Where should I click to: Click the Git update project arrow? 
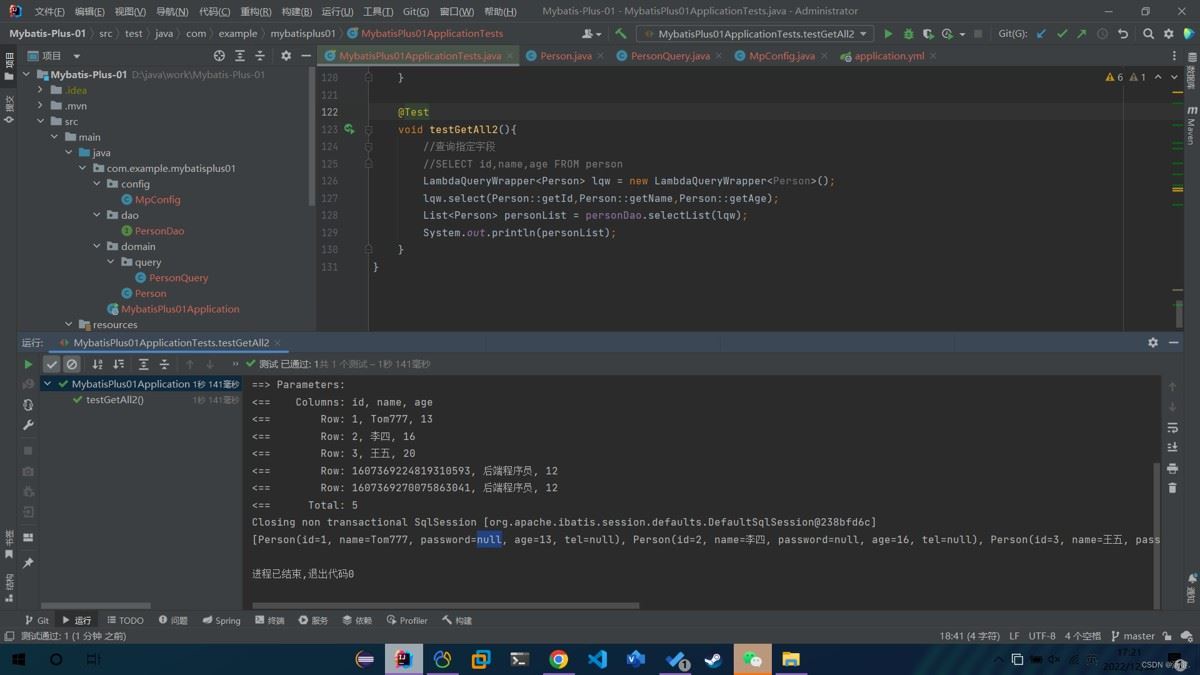[x=1041, y=33]
